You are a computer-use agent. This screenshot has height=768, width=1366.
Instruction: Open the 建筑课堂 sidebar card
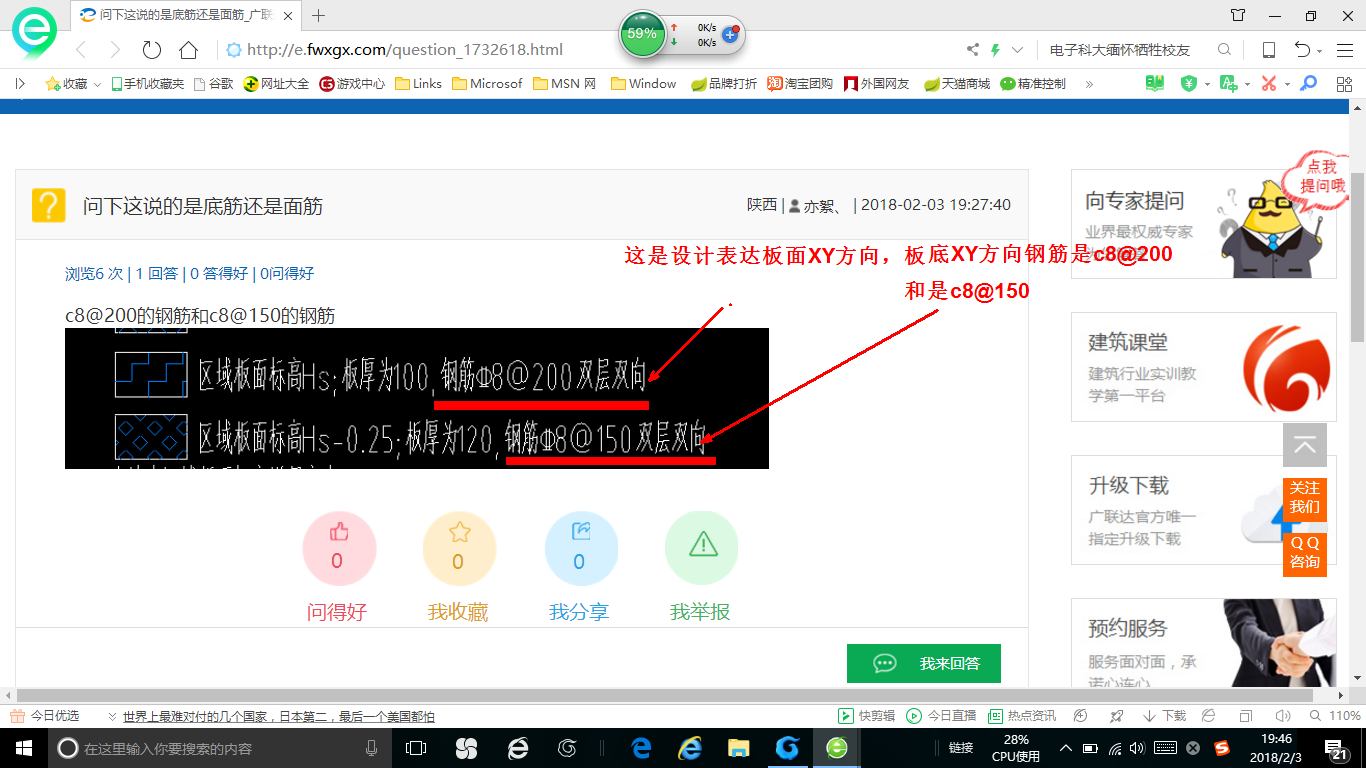point(1203,366)
